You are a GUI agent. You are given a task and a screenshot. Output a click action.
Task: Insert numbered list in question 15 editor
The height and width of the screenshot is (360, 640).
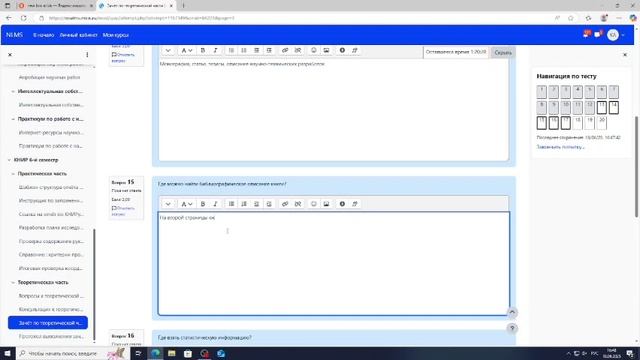[244, 204]
